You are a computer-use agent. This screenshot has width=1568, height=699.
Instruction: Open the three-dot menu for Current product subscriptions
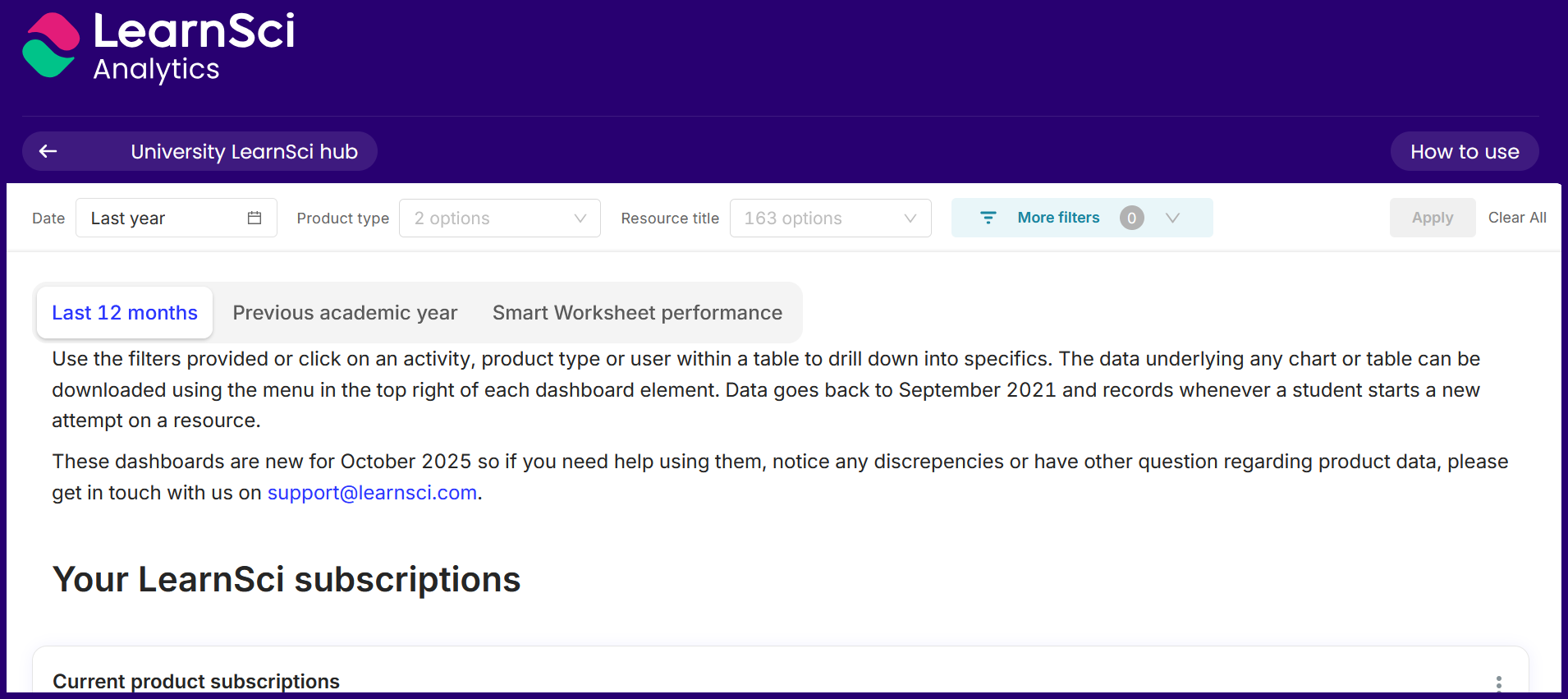click(1498, 683)
